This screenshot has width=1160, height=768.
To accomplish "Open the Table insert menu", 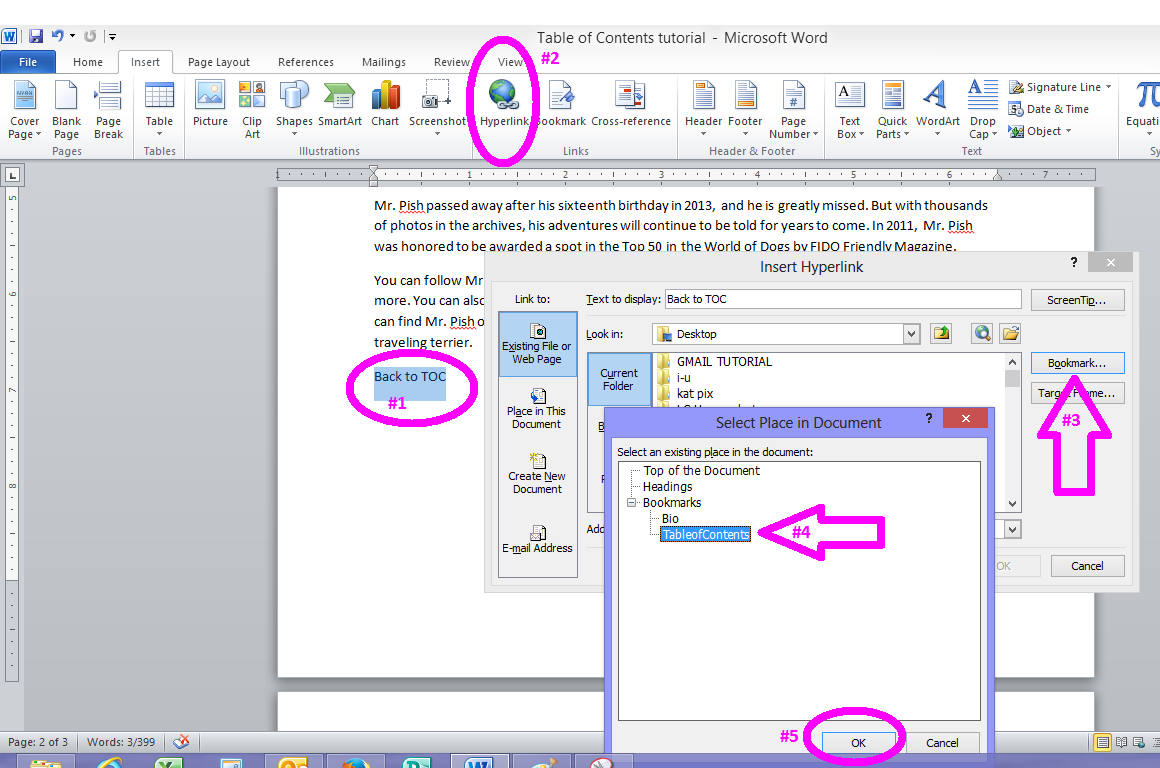I will 159,110.
